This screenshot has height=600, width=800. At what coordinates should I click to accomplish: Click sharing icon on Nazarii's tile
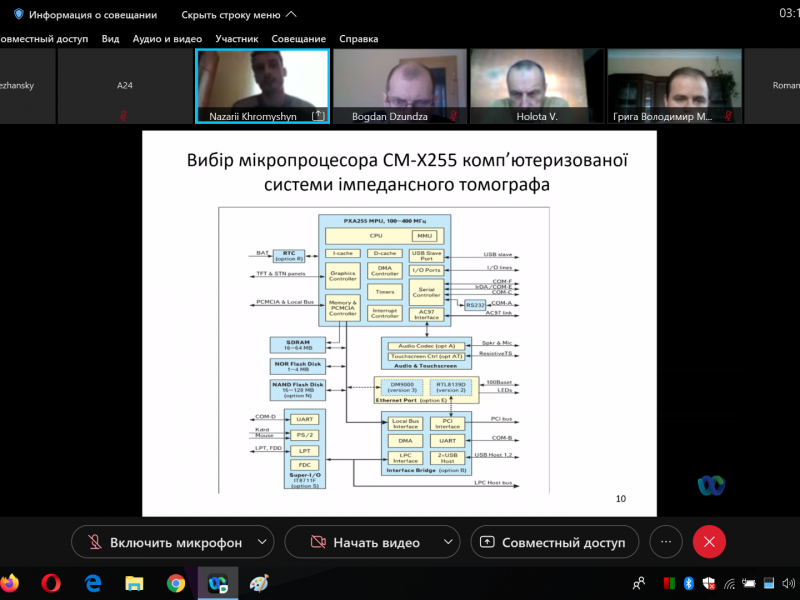(318, 116)
